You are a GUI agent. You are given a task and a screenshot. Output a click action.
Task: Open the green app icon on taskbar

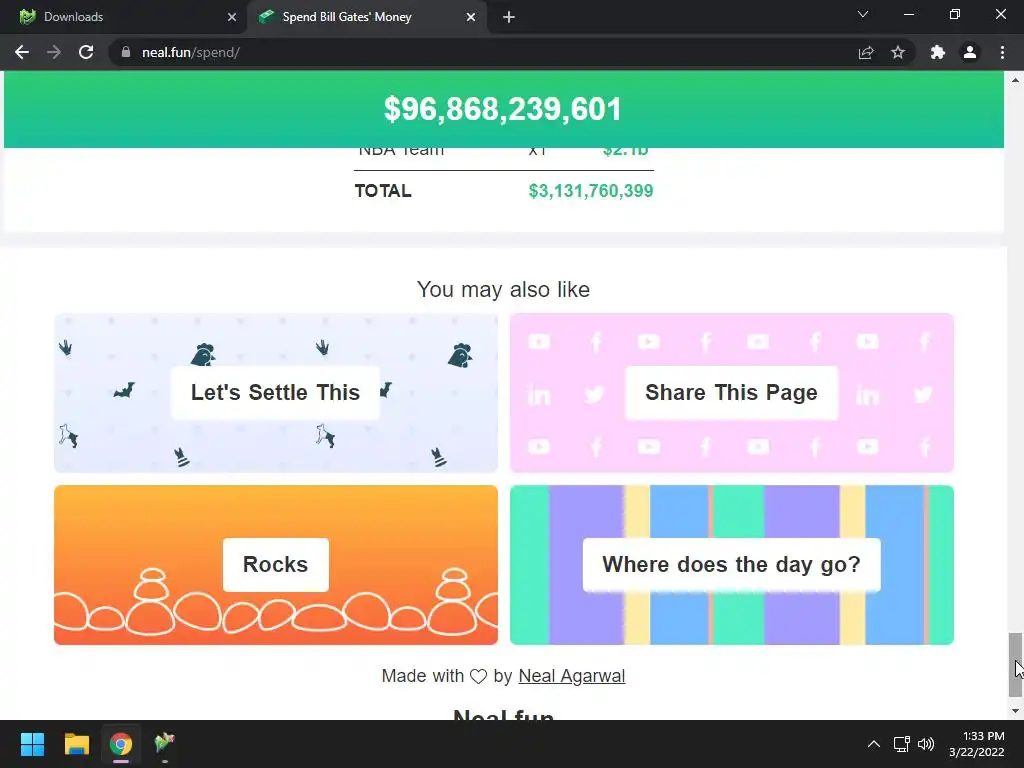pyautogui.click(x=165, y=744)
